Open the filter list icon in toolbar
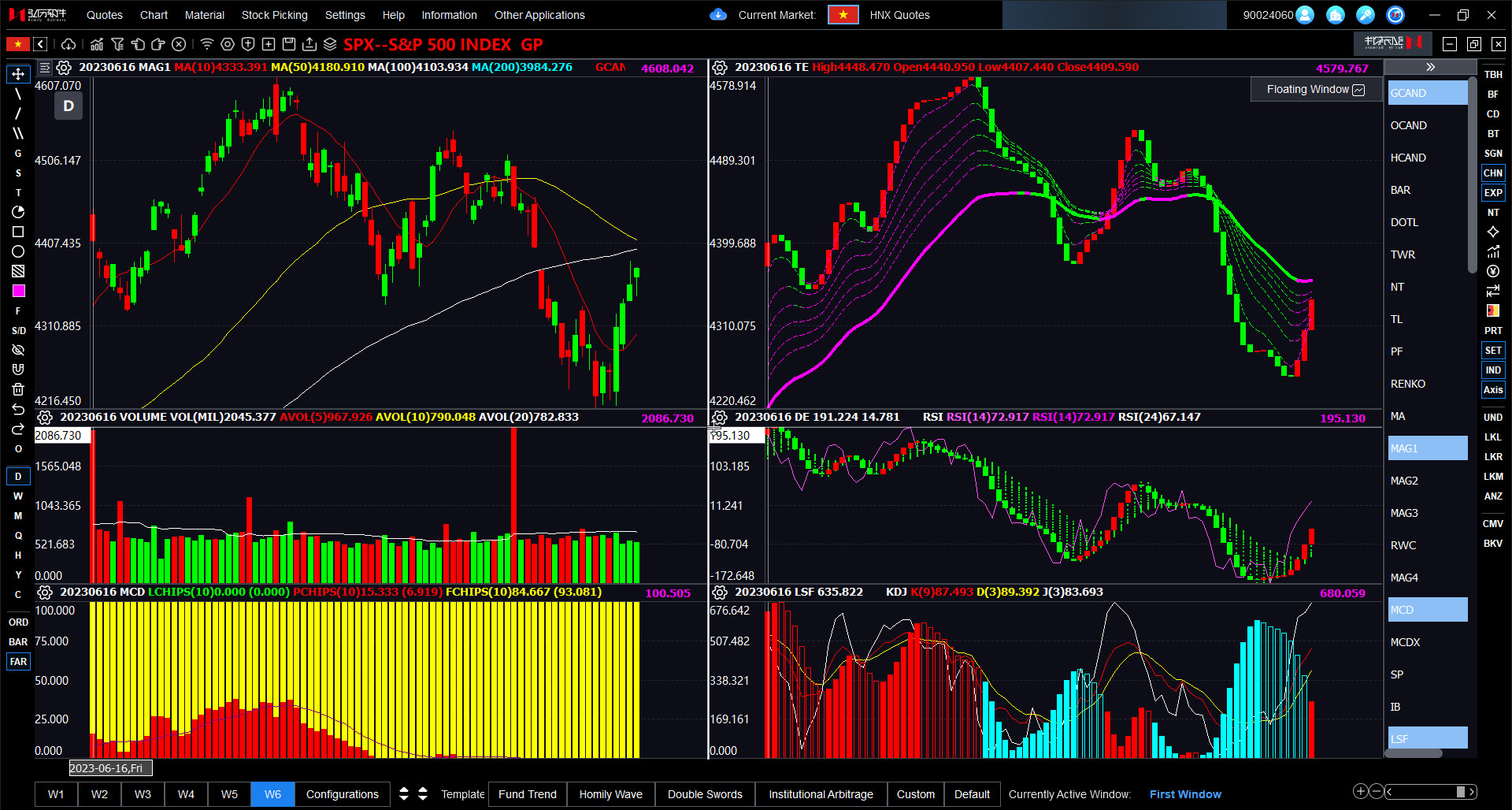 tap(117, 44)
